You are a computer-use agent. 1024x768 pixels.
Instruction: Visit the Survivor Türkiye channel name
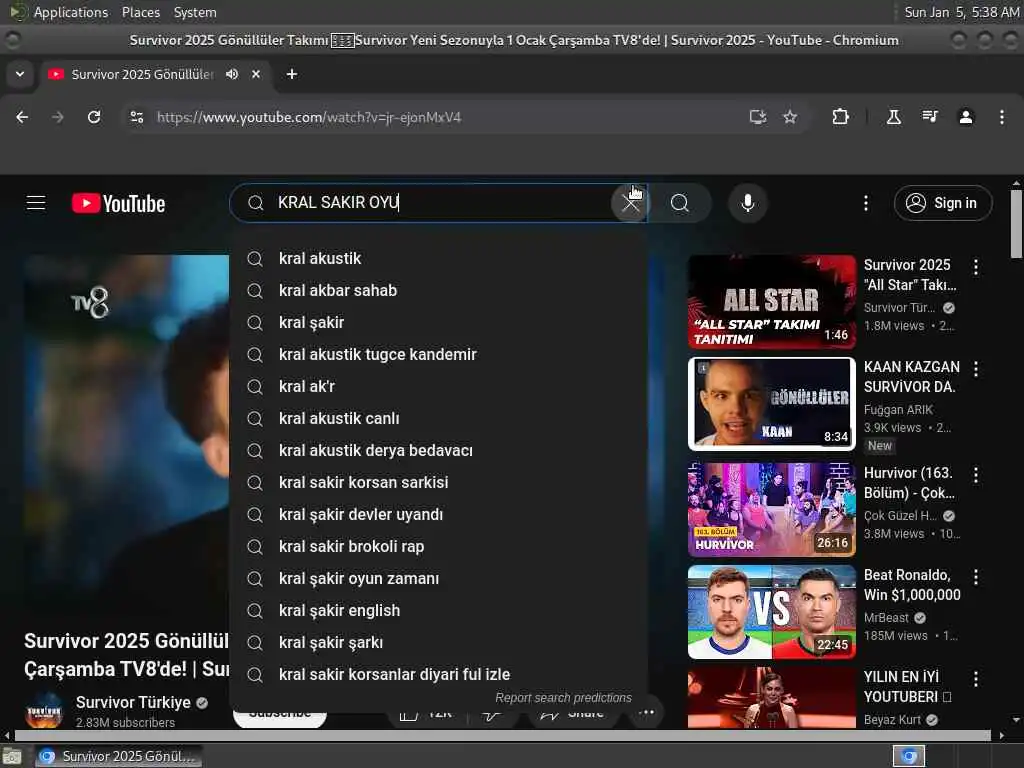[133, 703]
